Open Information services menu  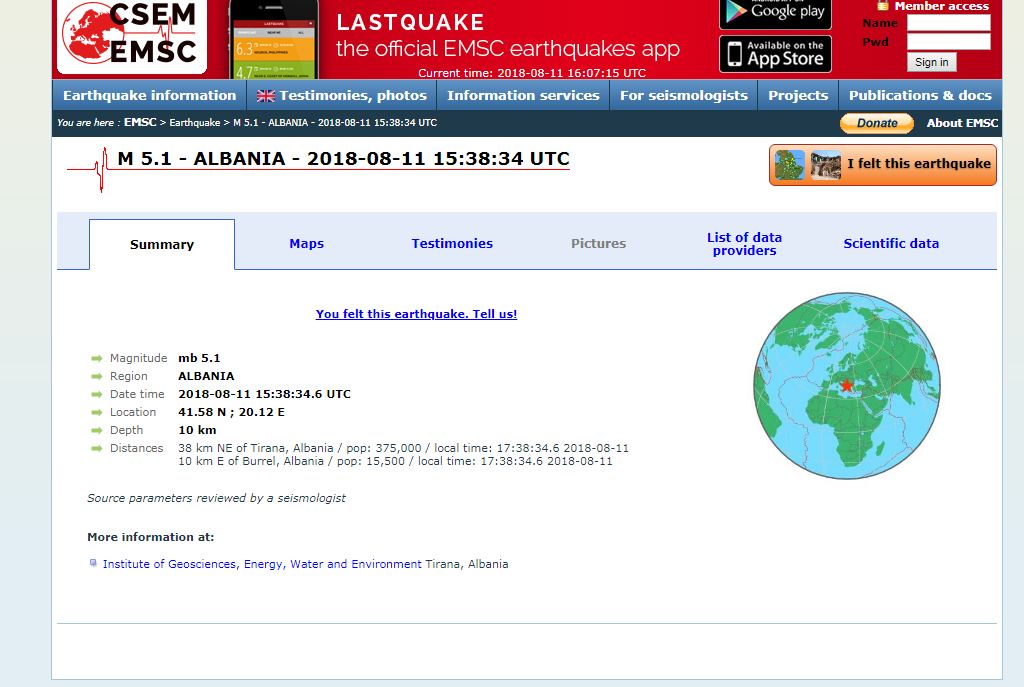click(523, 95)
